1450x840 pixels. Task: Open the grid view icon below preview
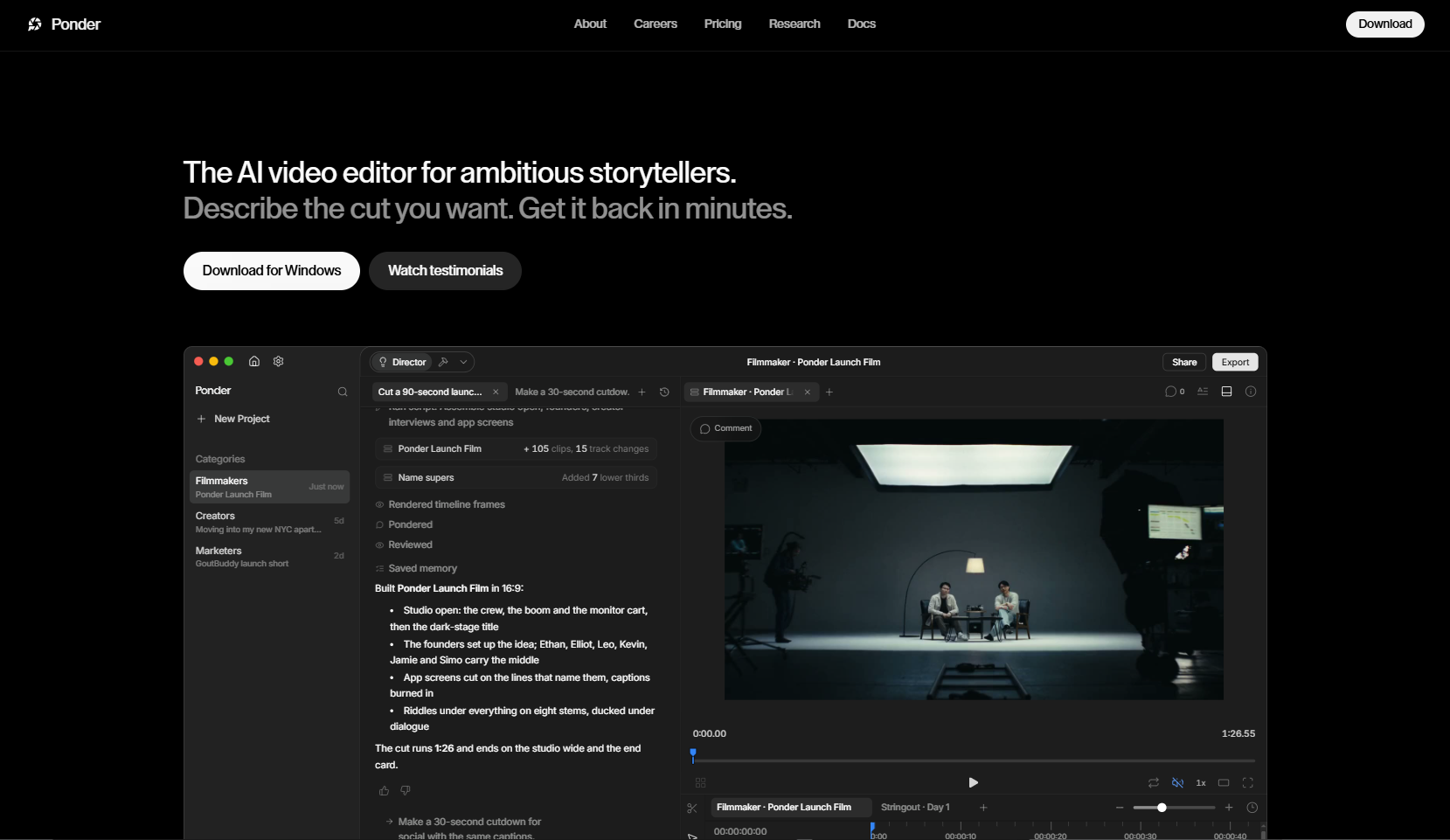click(x=700, y=783)
